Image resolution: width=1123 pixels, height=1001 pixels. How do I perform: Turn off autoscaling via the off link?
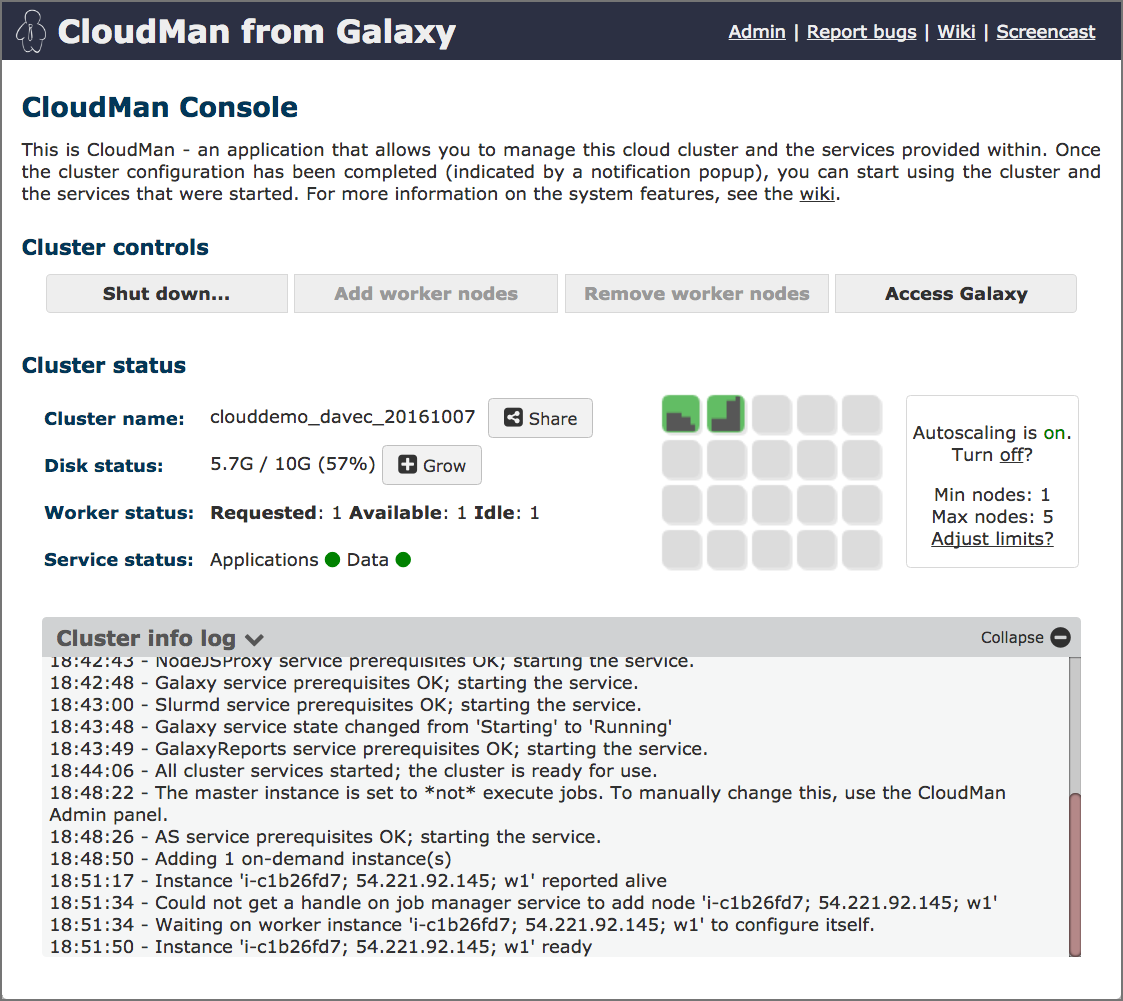pyautogui.click(x=1011, y=455)
